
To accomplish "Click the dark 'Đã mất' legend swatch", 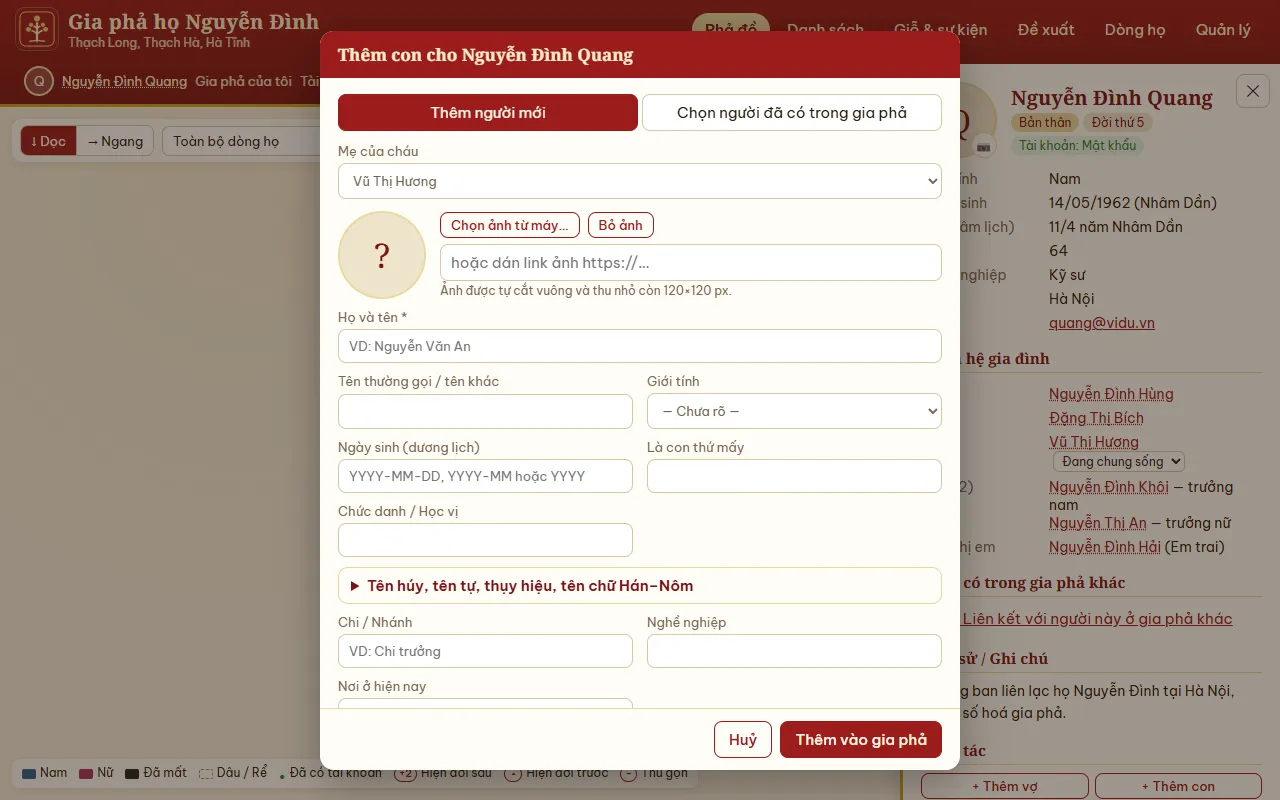I will coord(132,773).
